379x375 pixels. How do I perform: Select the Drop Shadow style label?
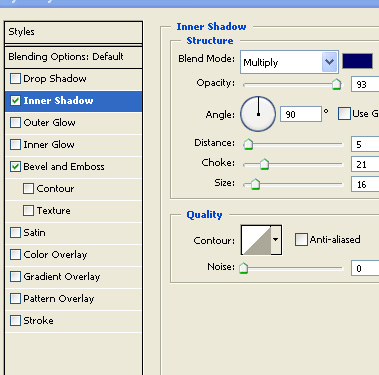55,79
